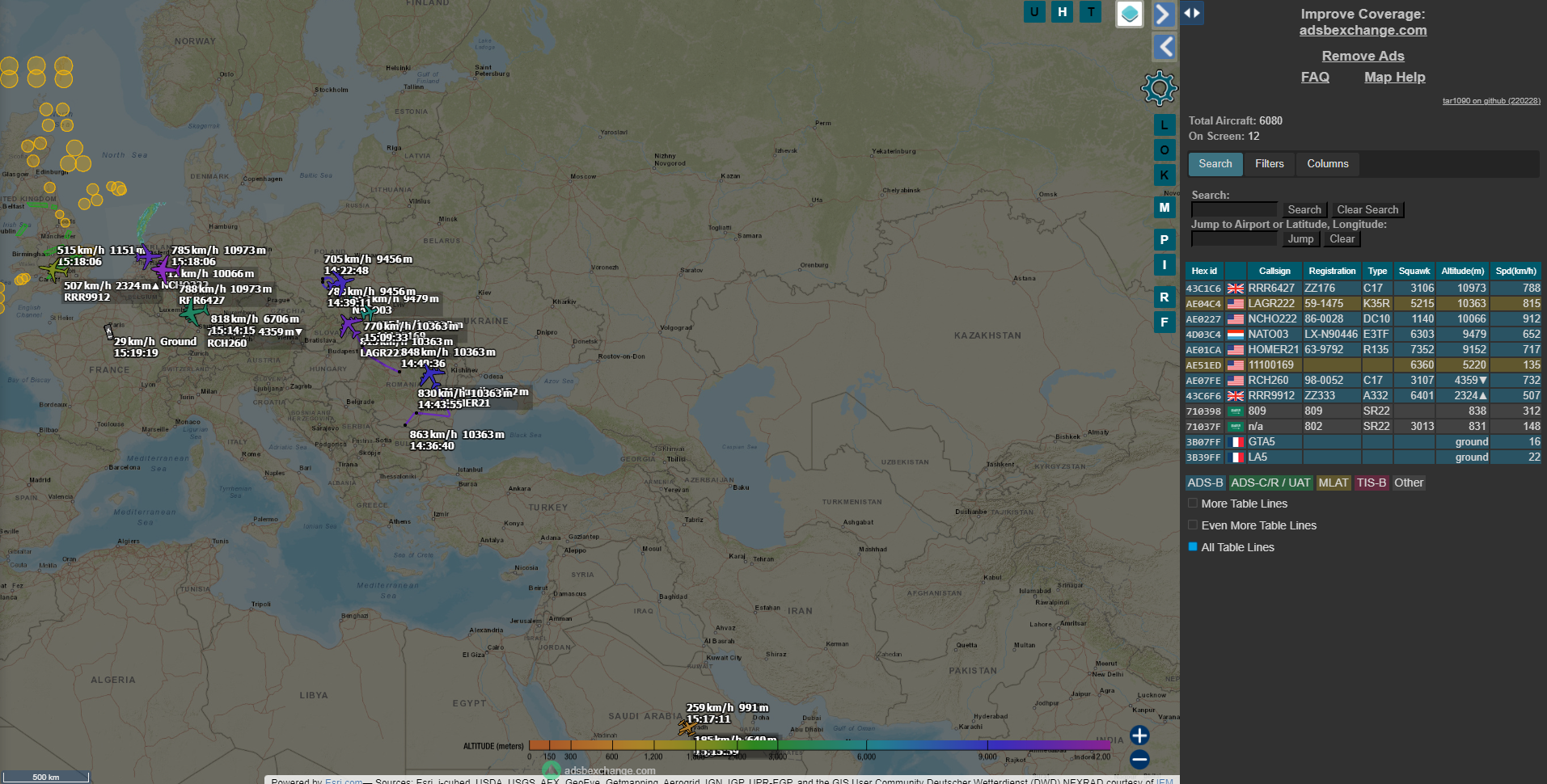
Task: Toggle the P map option button
Action: (x=1164, y=240)
